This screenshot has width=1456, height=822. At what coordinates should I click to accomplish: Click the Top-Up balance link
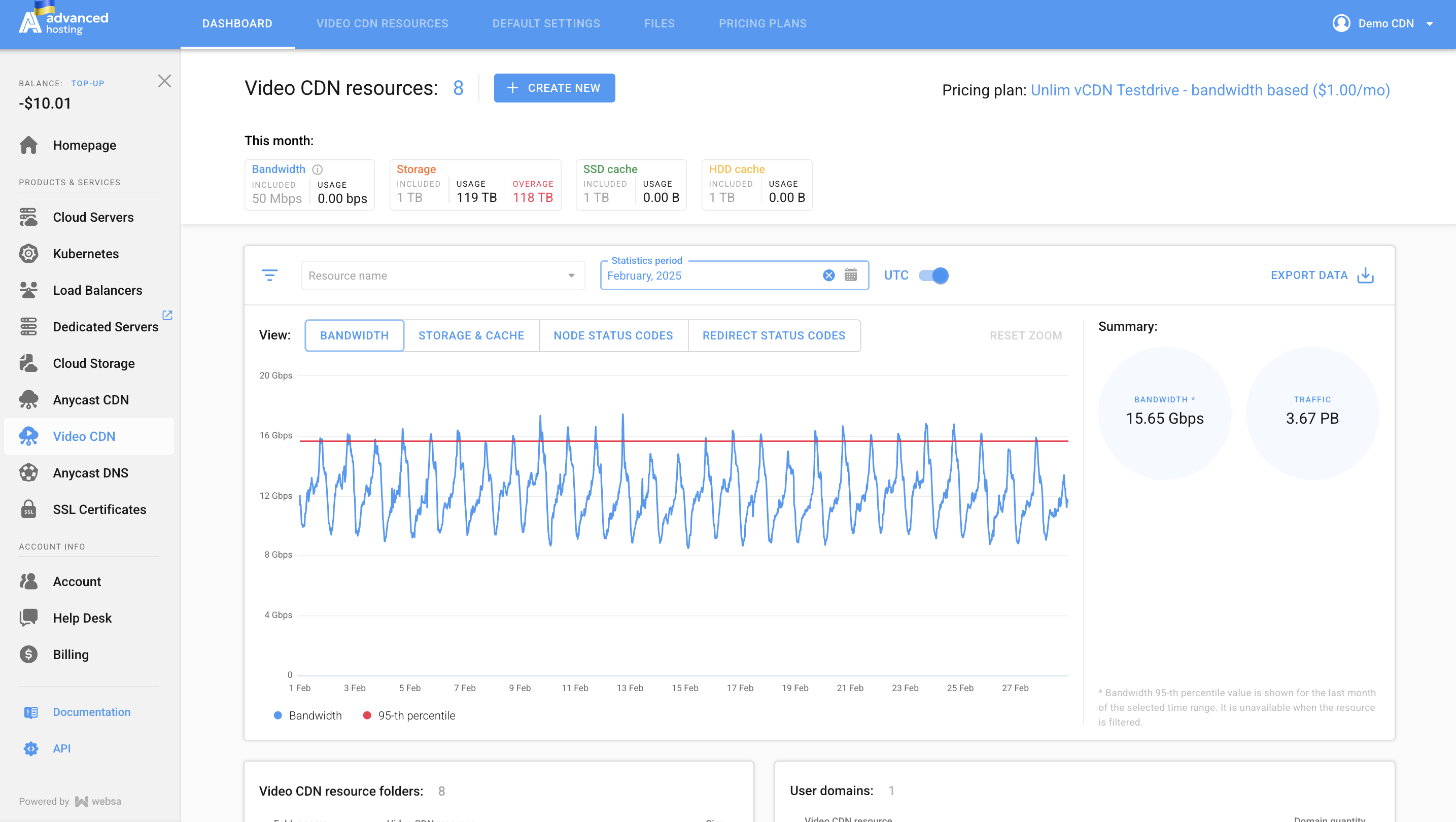point(88,83)
